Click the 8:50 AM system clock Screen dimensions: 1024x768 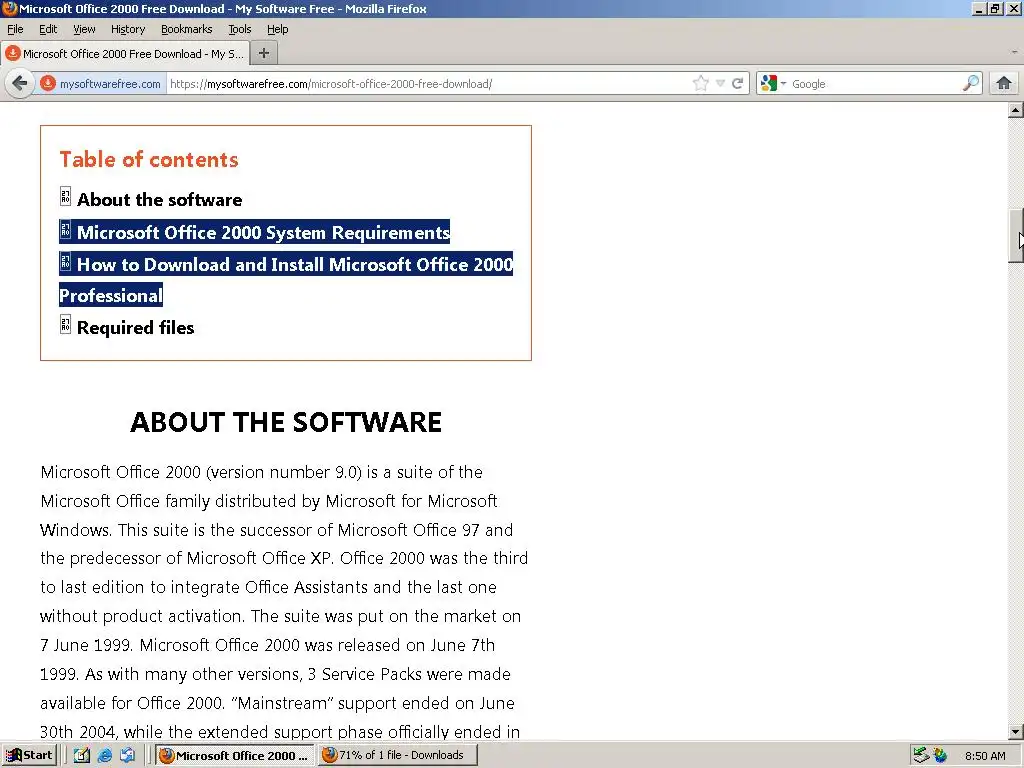pyautogui.click(x=985, y=756)
